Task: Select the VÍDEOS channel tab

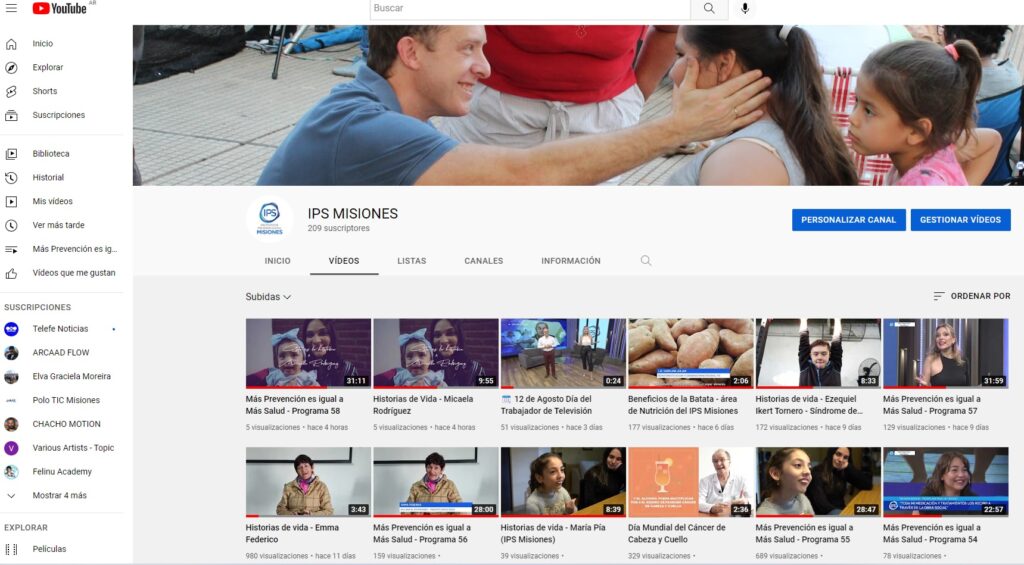Action: pos(344,261)
